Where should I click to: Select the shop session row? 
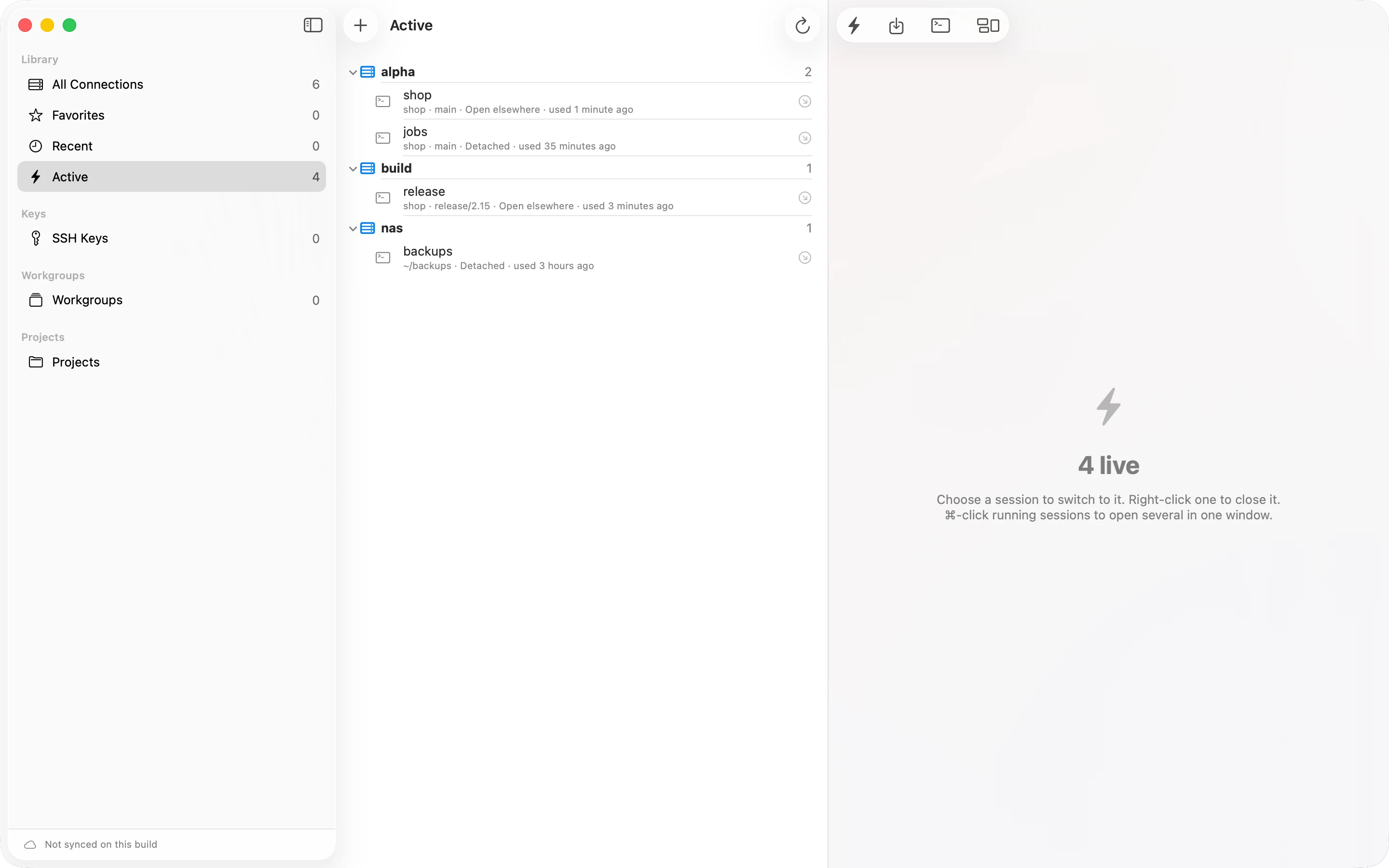pos(582,102)
